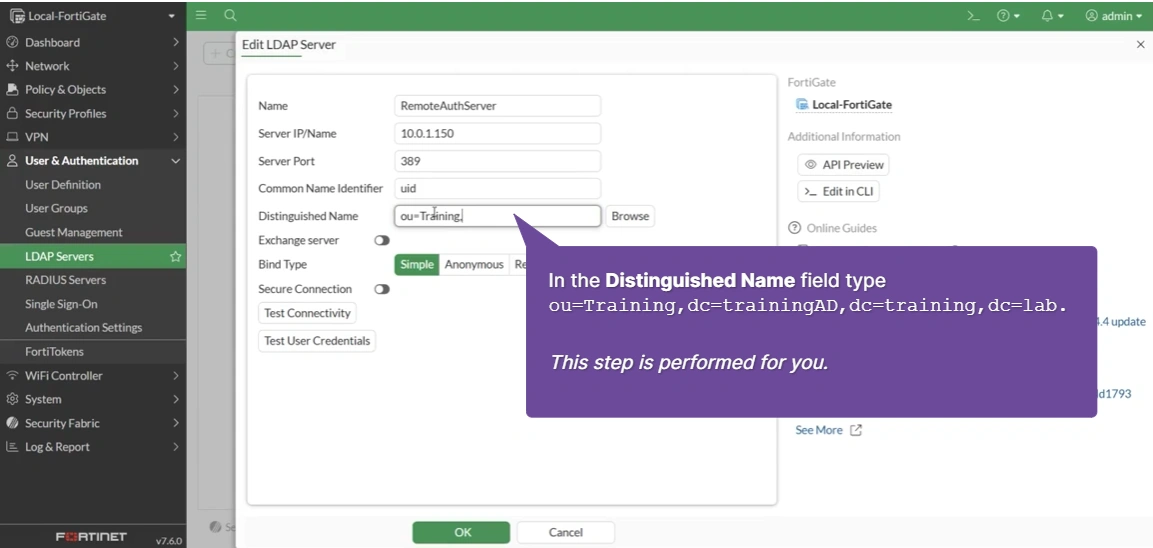Image resolution: width=1153 pixels, height=548 pixels.
Task: Click the green OK button
Action: [461, 533]
